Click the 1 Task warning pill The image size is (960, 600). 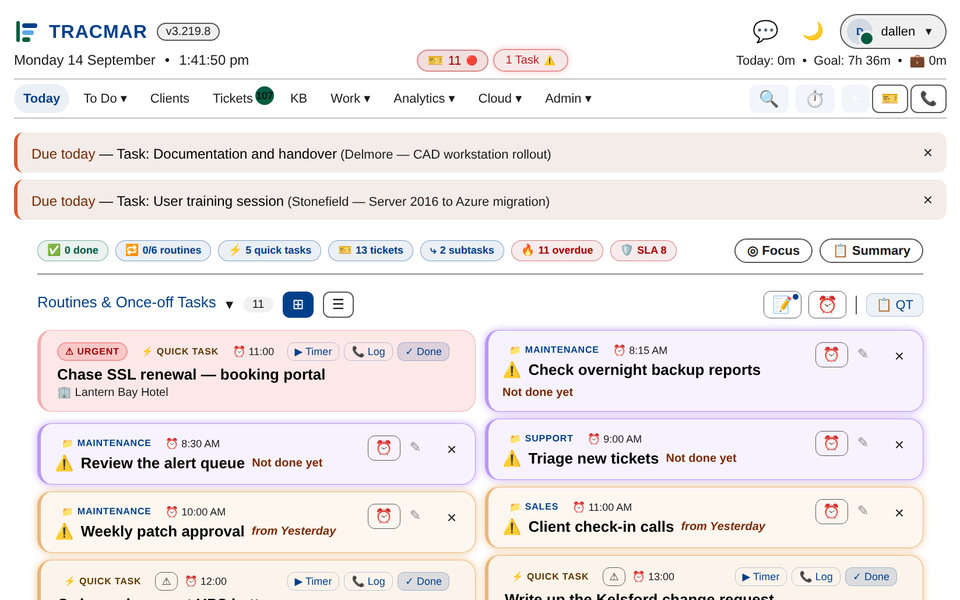(530, 60)
